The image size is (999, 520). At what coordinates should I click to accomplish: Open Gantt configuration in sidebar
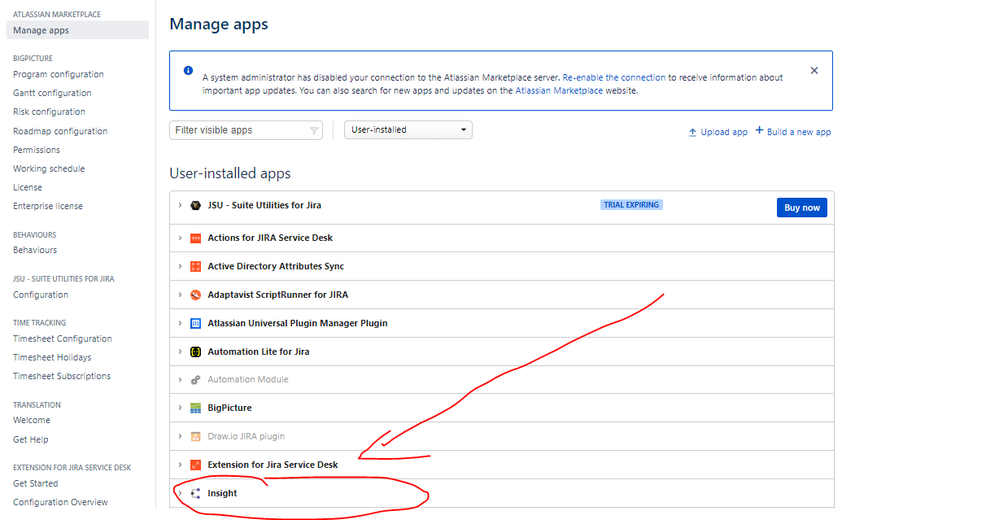[x=52, y=93]
